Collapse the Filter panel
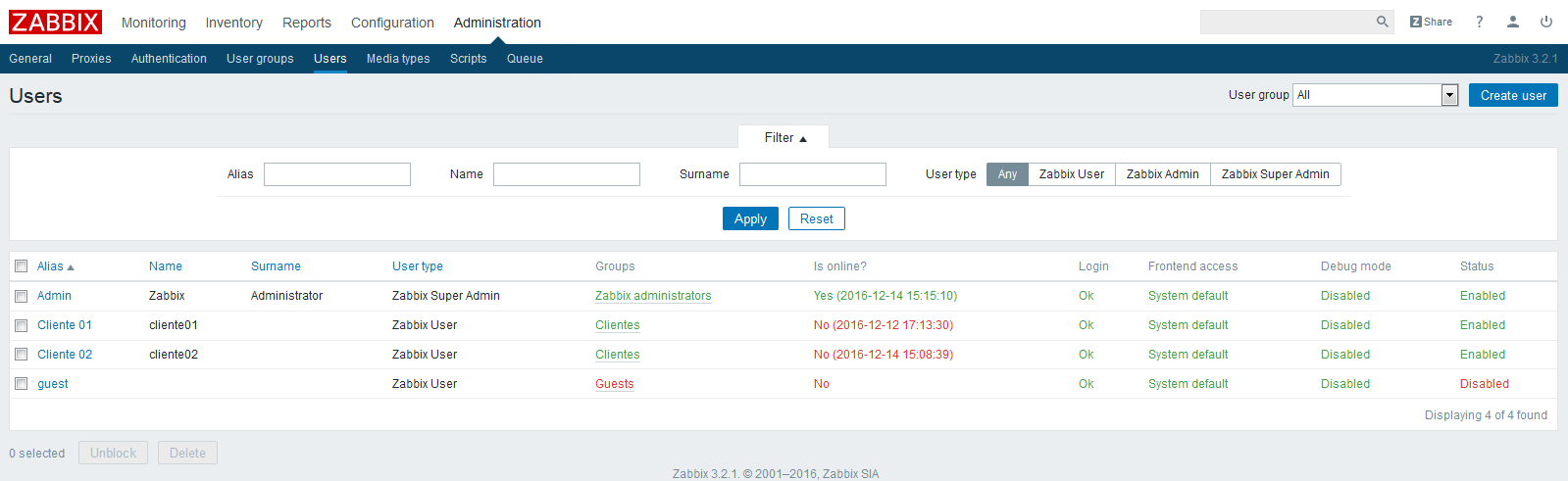The width and height of the screenshot is (1568, 481). click(x=784, y=137)
